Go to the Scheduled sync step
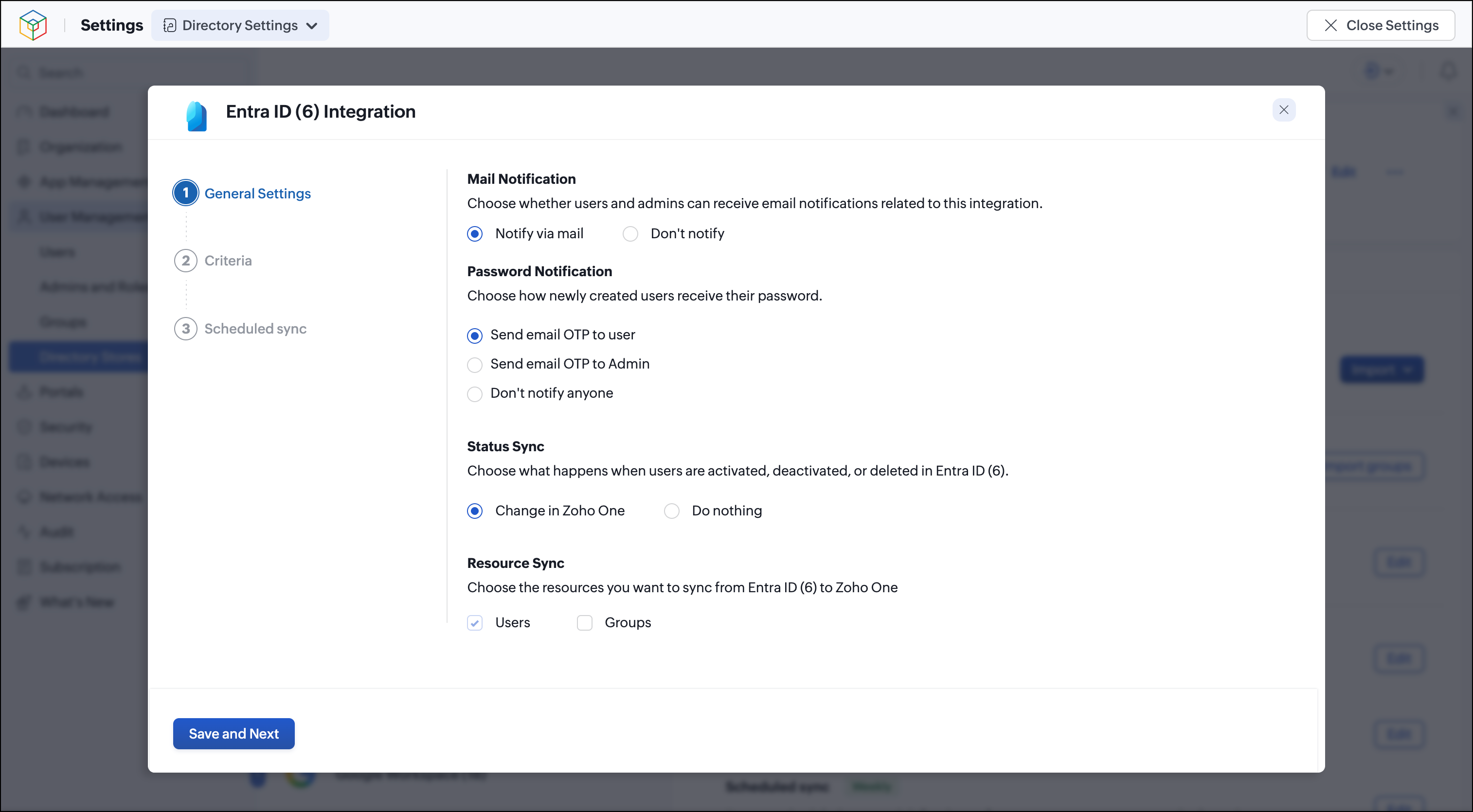This screenshot has width=1473, height=812. click(x=255, y=329)
